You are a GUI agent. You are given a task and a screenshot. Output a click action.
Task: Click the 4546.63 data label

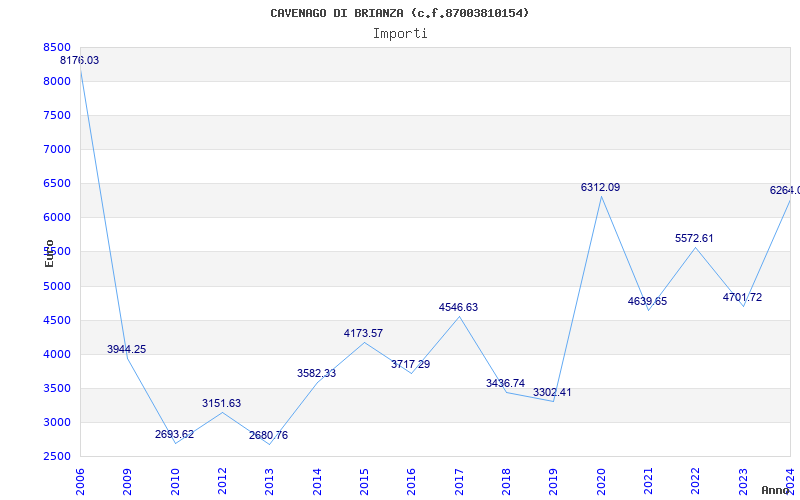[x=458, y=307]
